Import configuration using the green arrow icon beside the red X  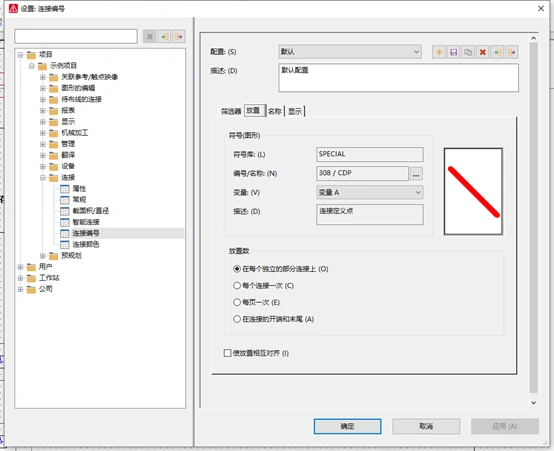(497, 52)
